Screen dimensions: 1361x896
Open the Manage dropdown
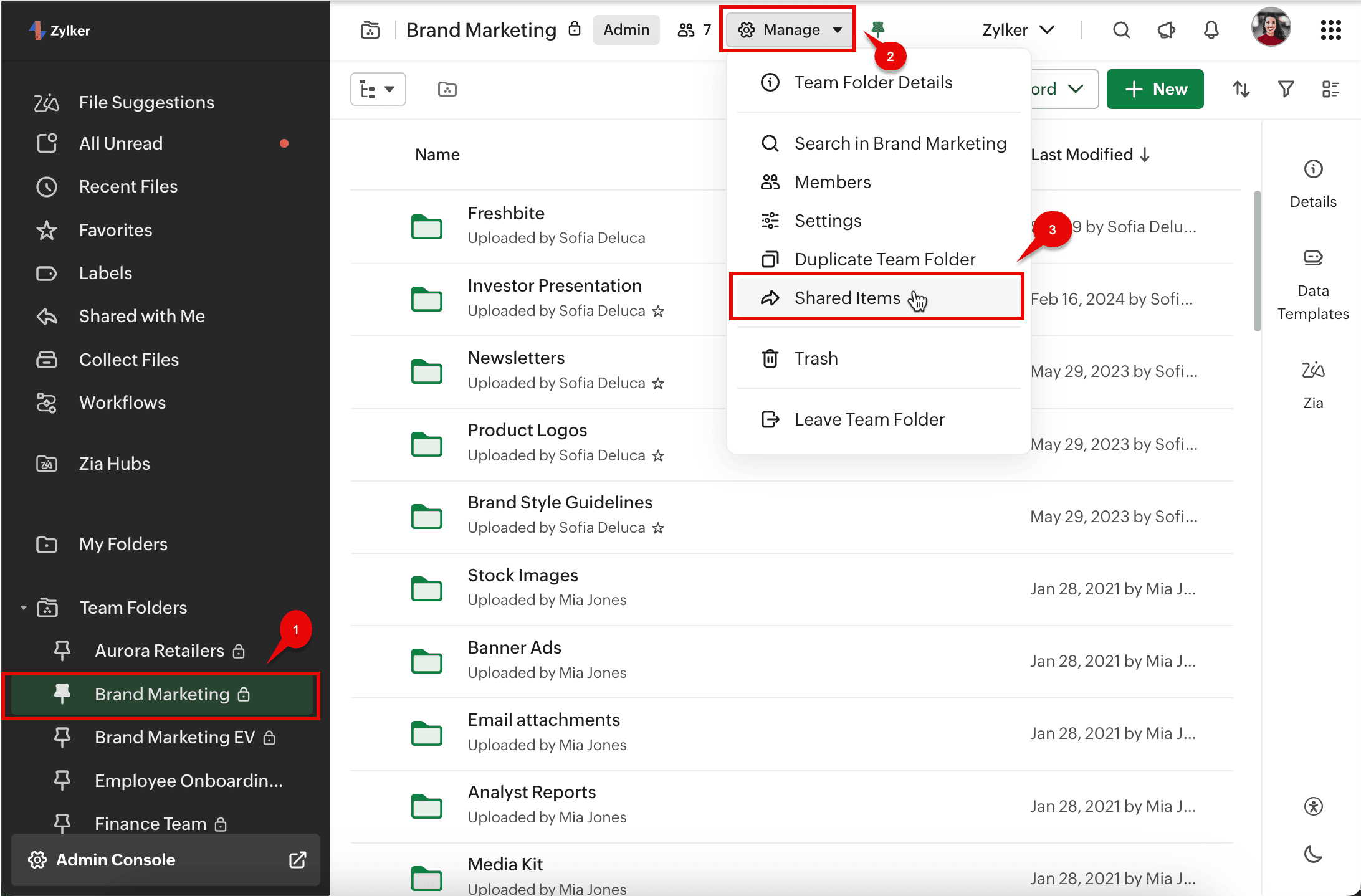[788, 30]
